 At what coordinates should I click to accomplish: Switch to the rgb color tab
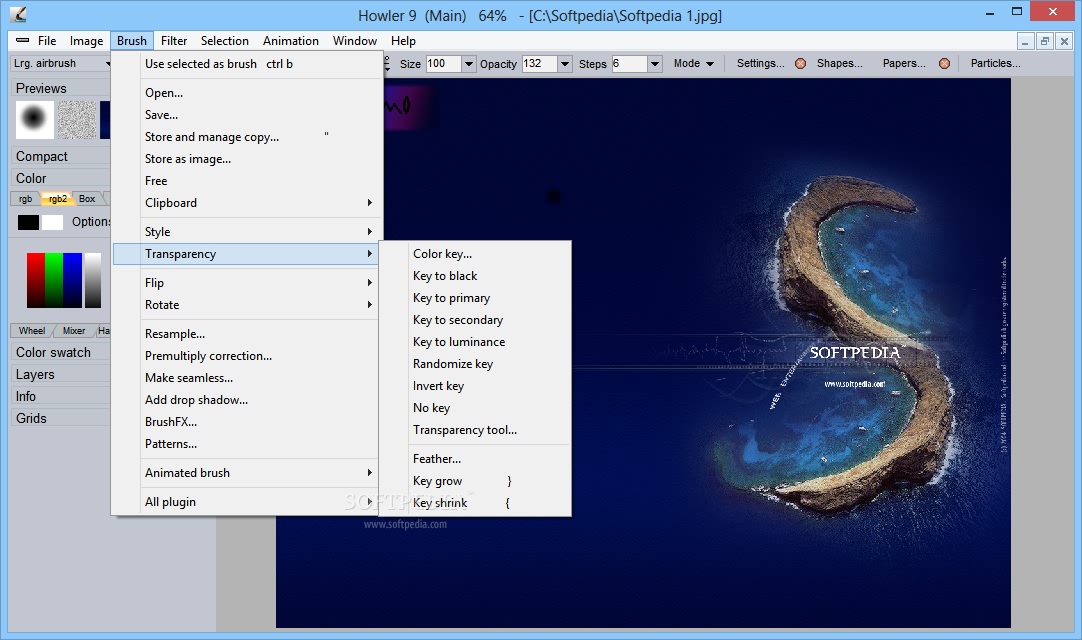26,199
